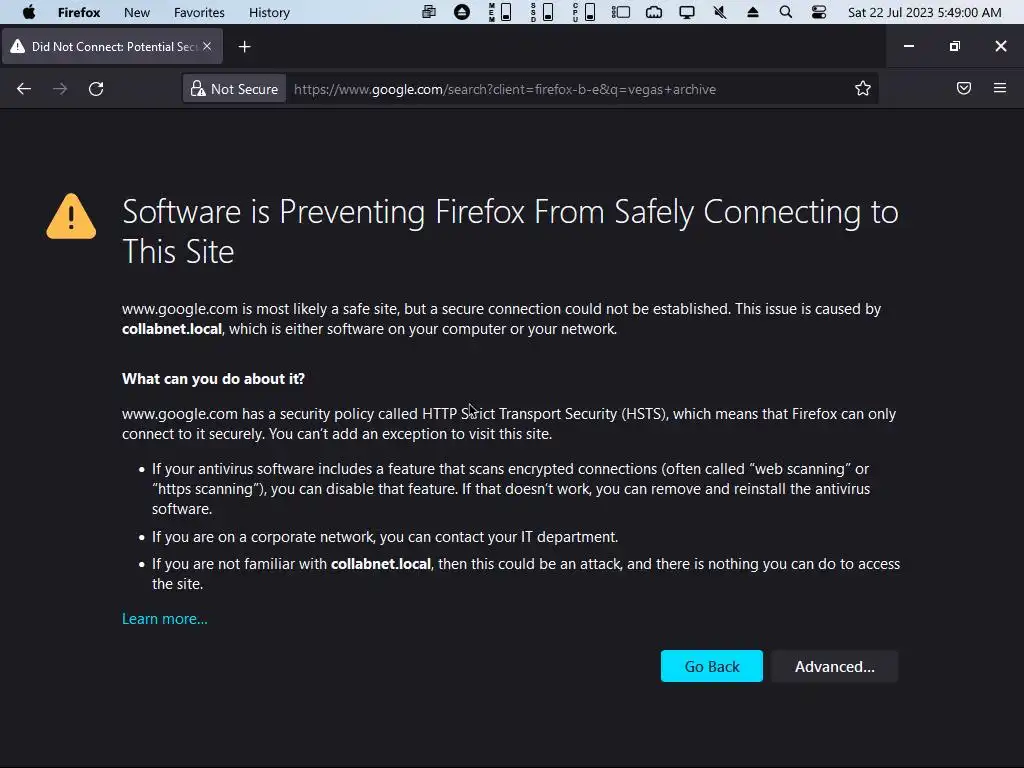Open the Favorites menu
Screen dimensions: 1024x768
[199, 12]
